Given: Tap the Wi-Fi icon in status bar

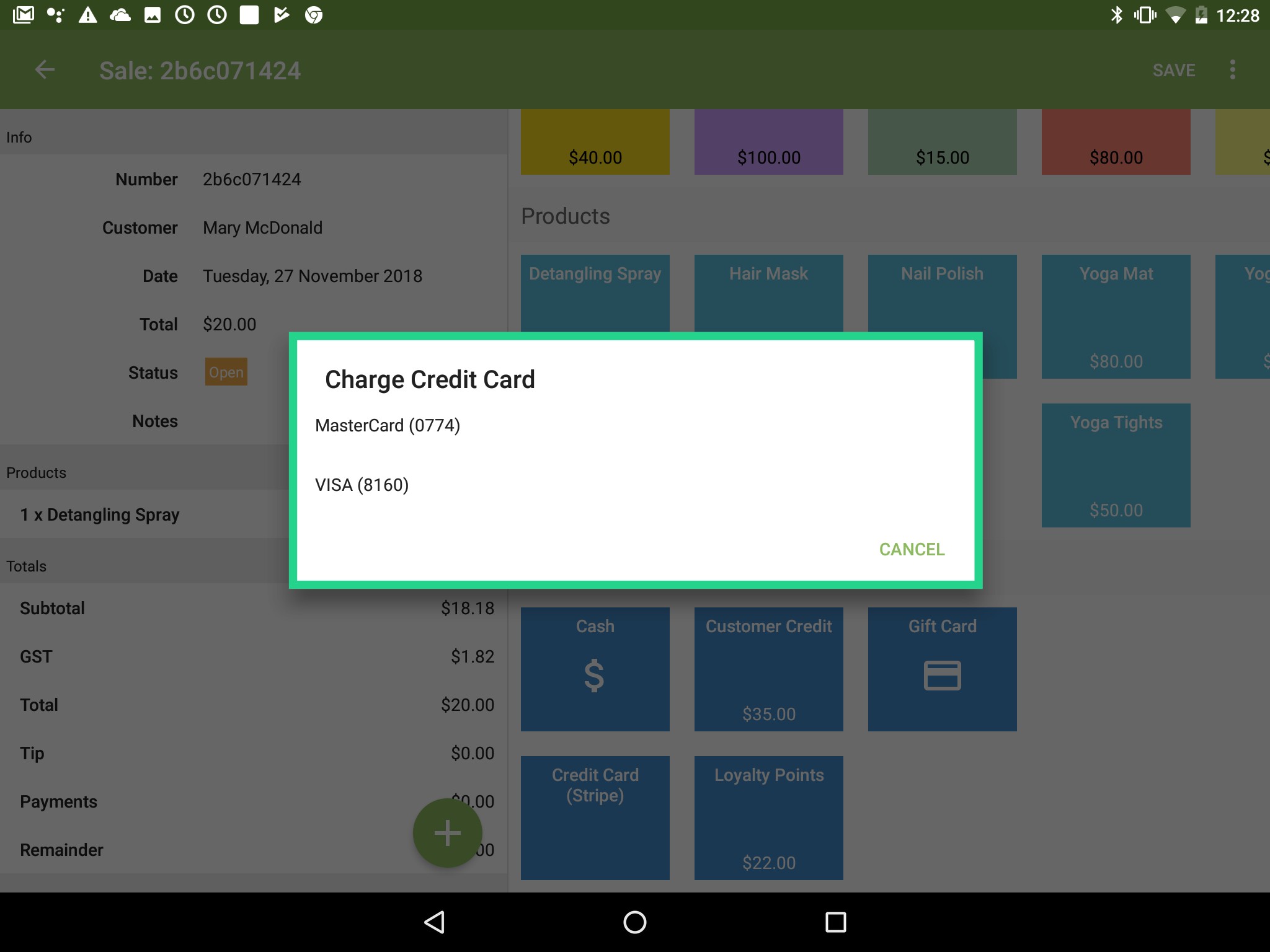Looking at the screenshot, I should click(1175, 15).
